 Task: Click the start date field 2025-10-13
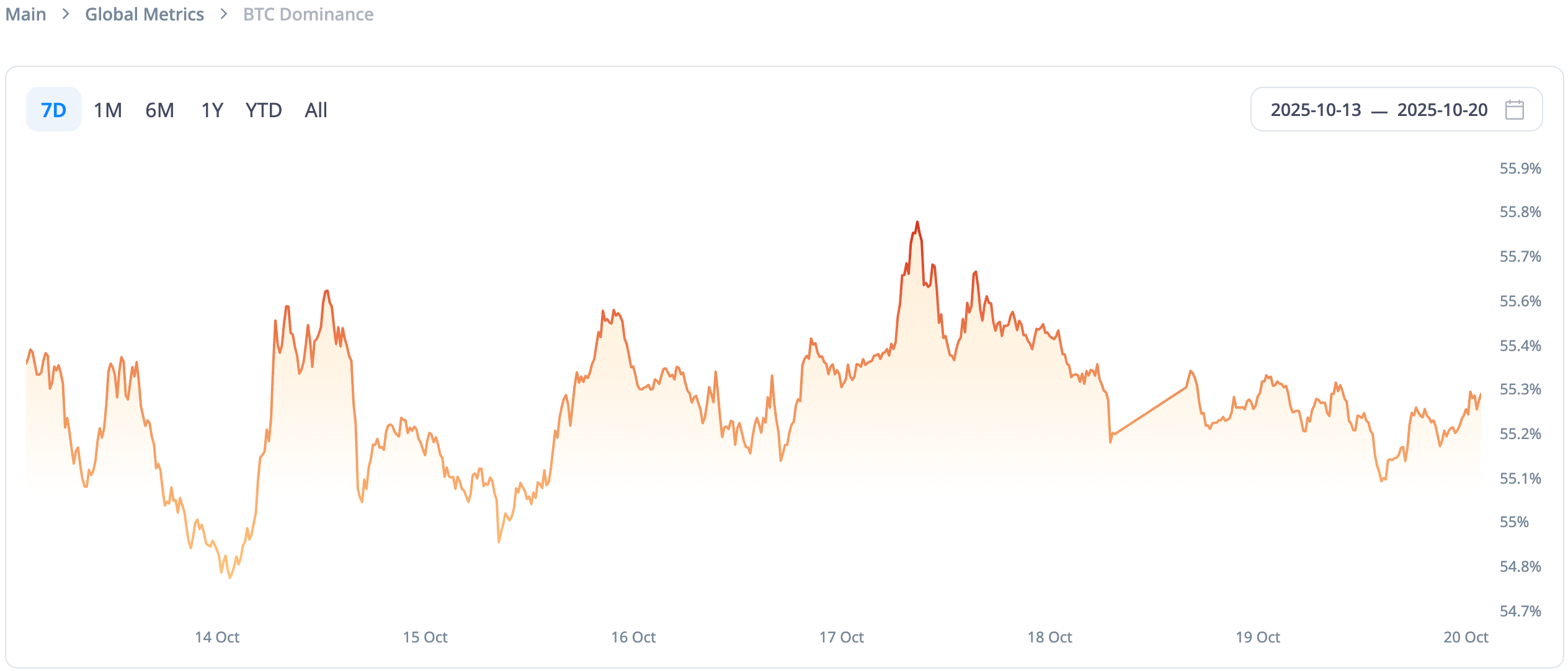click(x=1315, y=109)
